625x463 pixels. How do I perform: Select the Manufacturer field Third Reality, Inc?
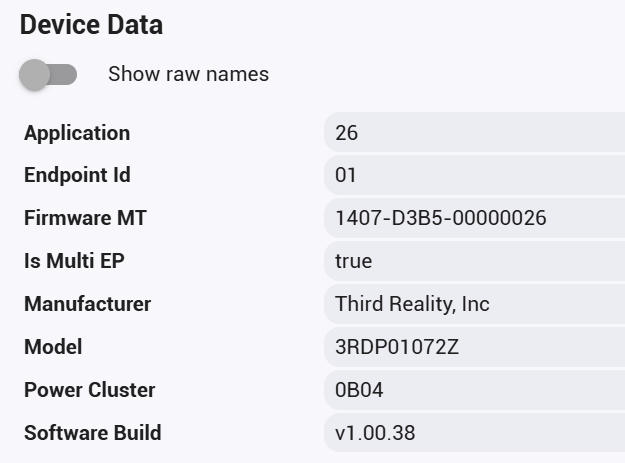pos(474,304)
